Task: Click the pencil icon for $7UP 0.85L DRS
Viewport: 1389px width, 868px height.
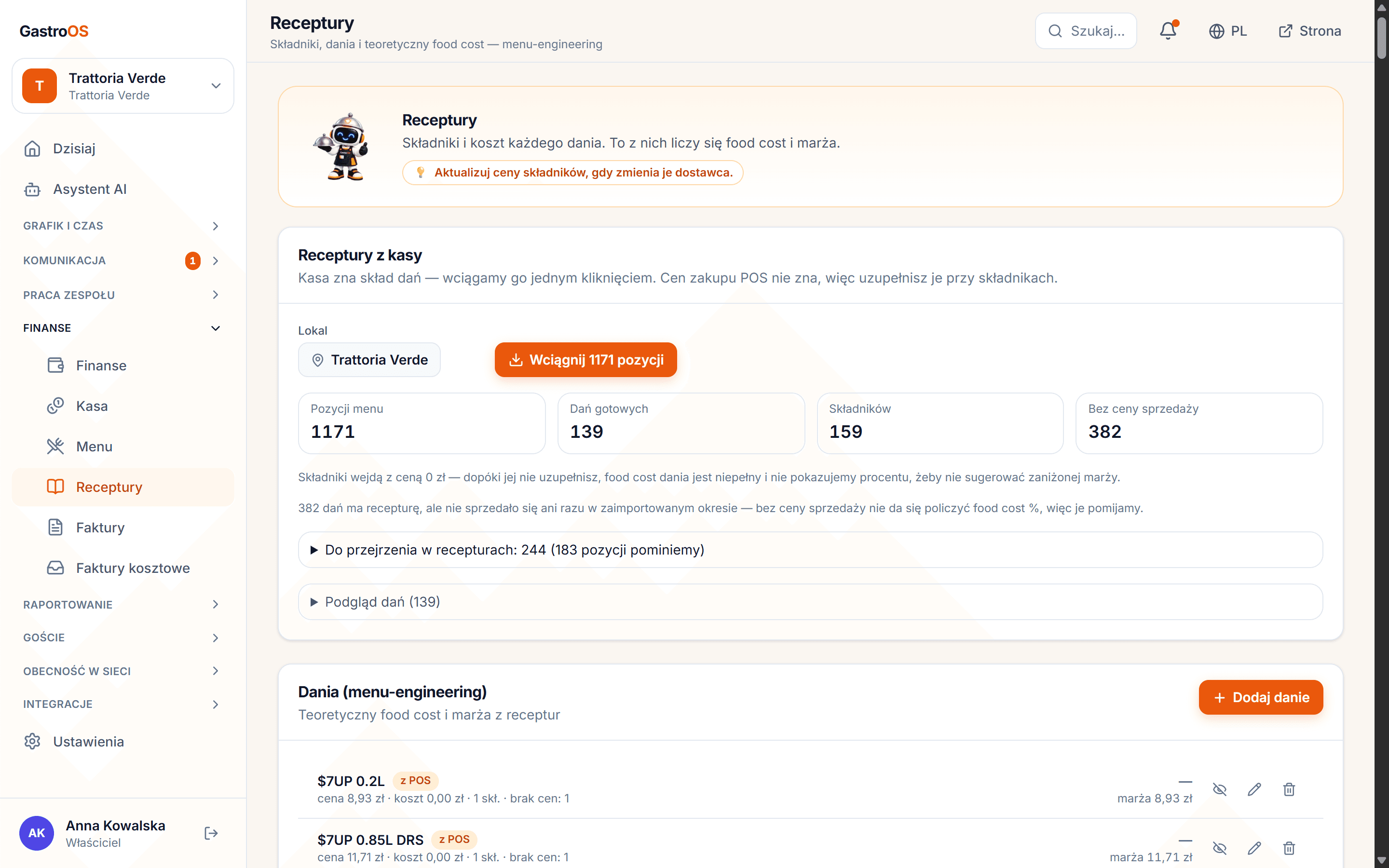Action: tap(1254, 848)
